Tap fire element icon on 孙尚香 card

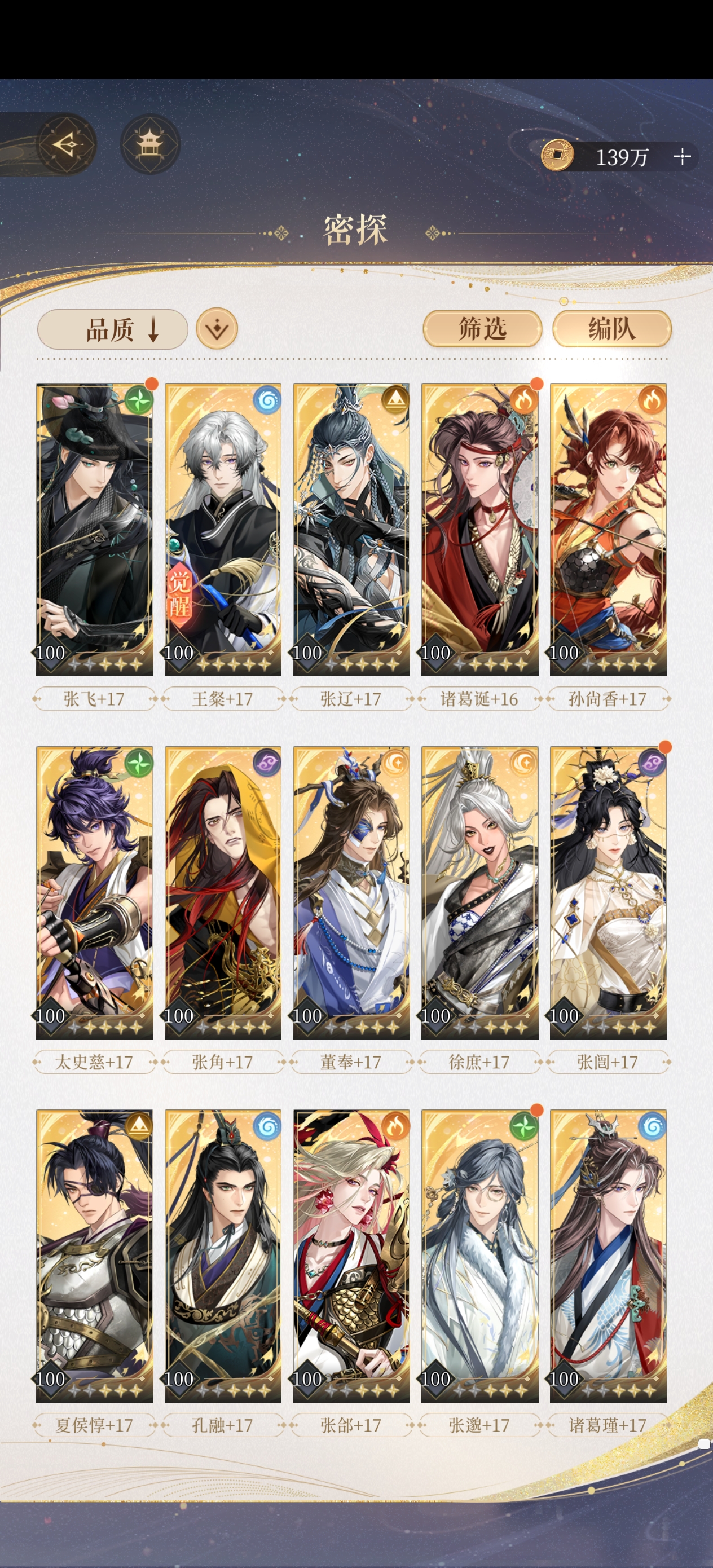click(x=652, y=400)
